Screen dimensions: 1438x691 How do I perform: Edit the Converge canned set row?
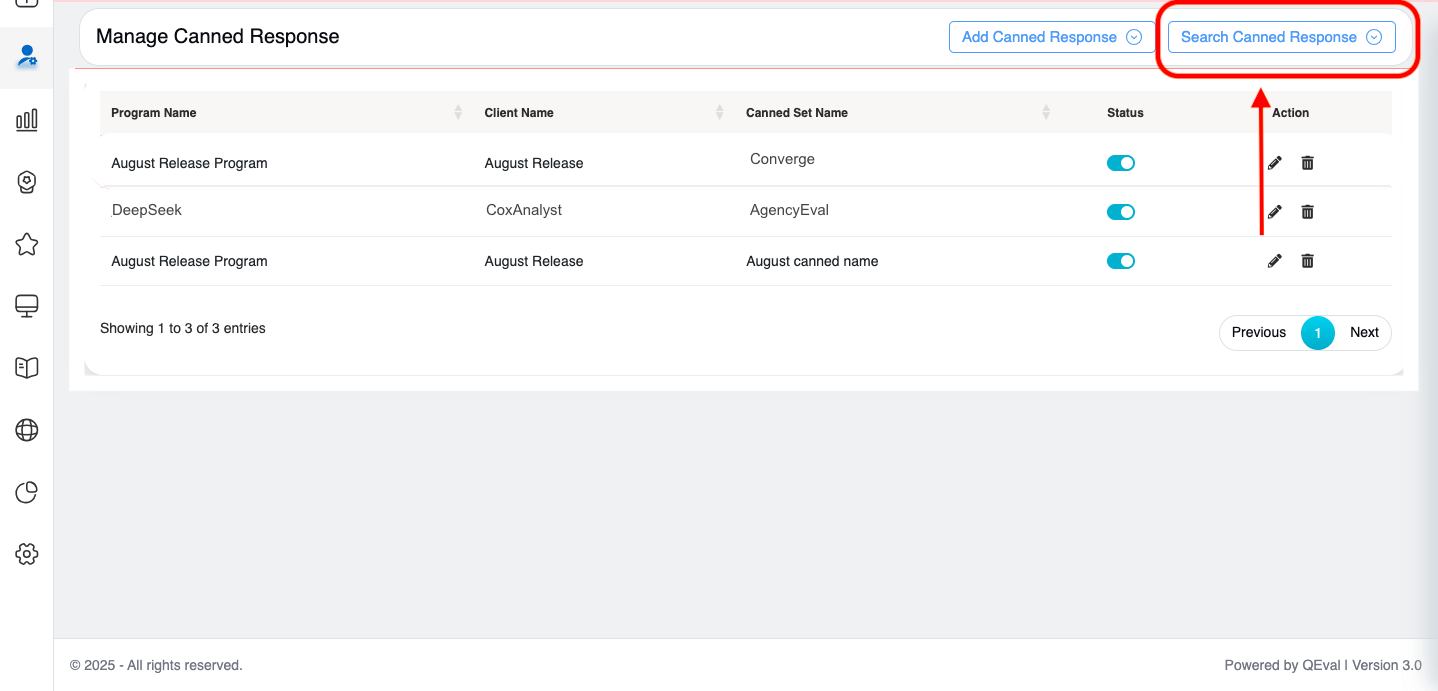click(1274, 163)
